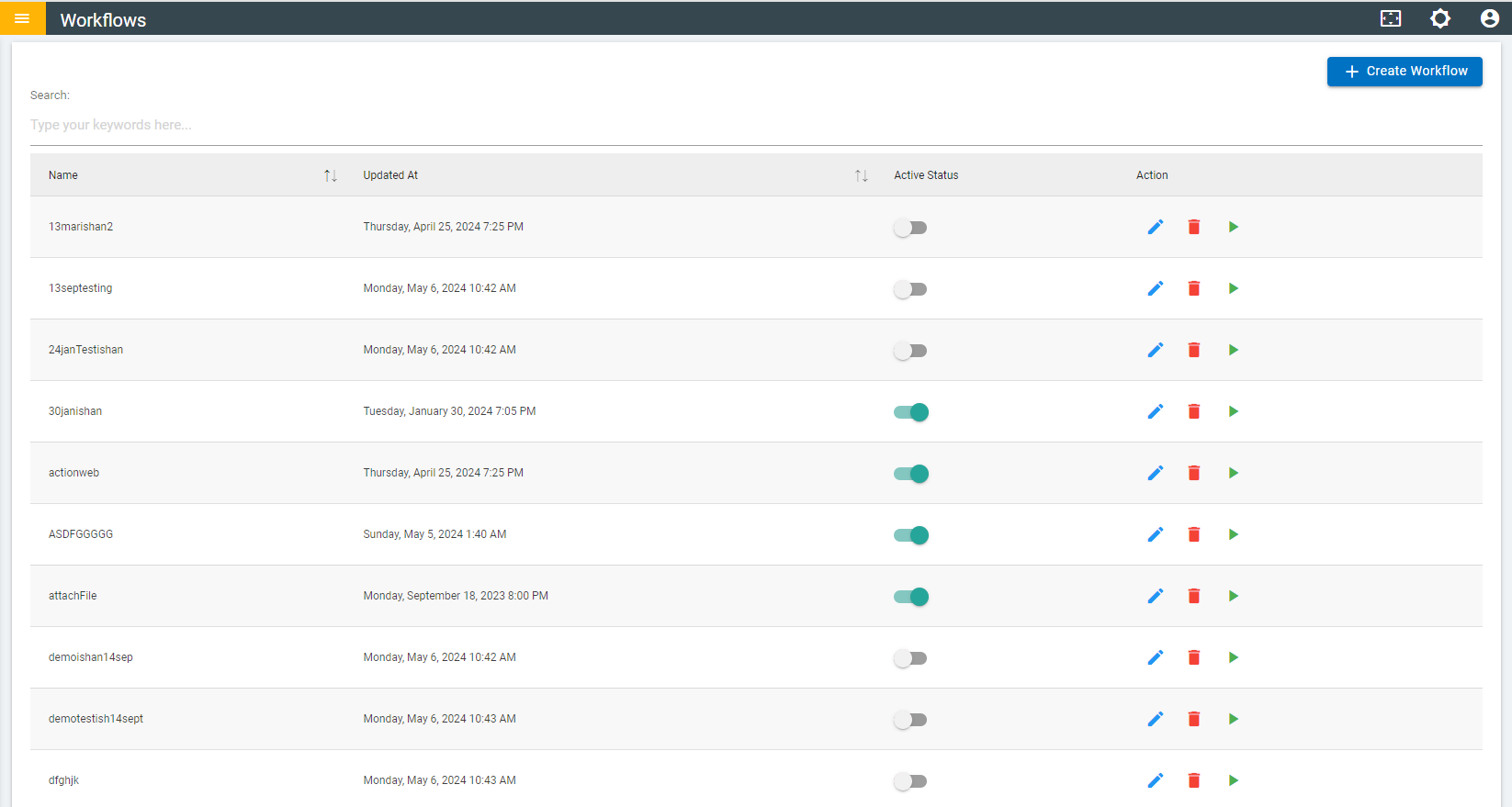Viewport: 1512px width, 807px height.
Task: Click the Action column header
Action: click(1152, 175)
